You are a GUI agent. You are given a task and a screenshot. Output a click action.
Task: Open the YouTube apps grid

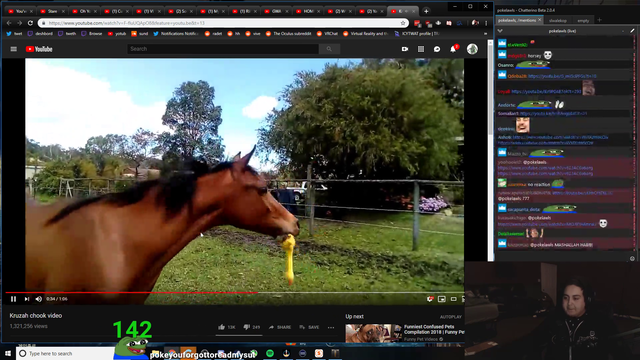click(421, 49)
